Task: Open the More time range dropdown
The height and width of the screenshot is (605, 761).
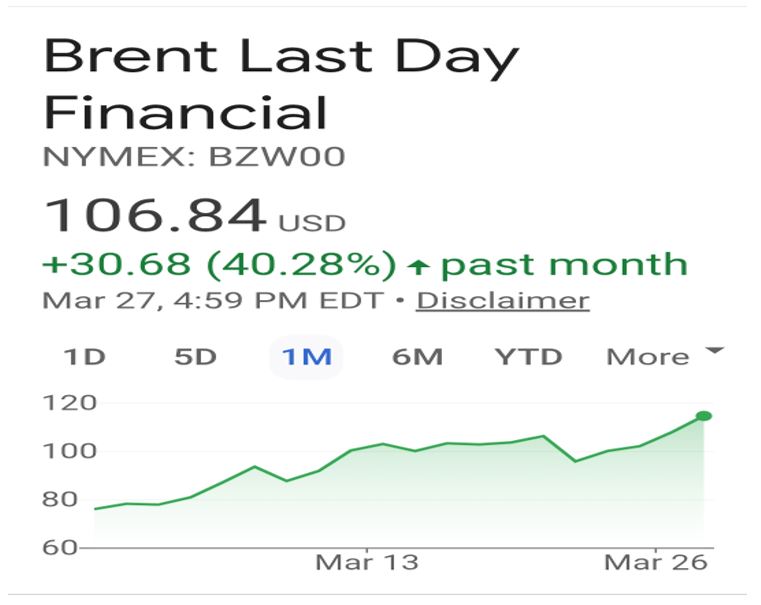Action: 647,357
